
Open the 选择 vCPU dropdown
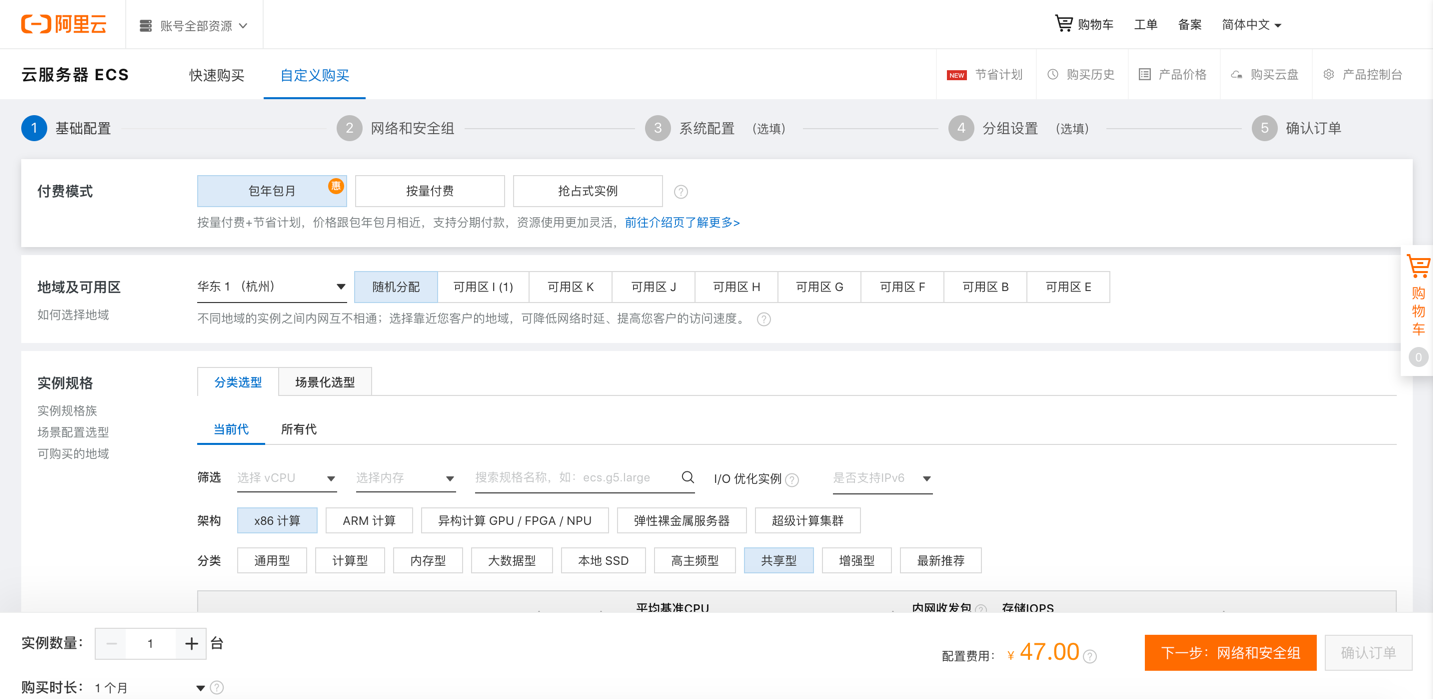click(286, 479)
